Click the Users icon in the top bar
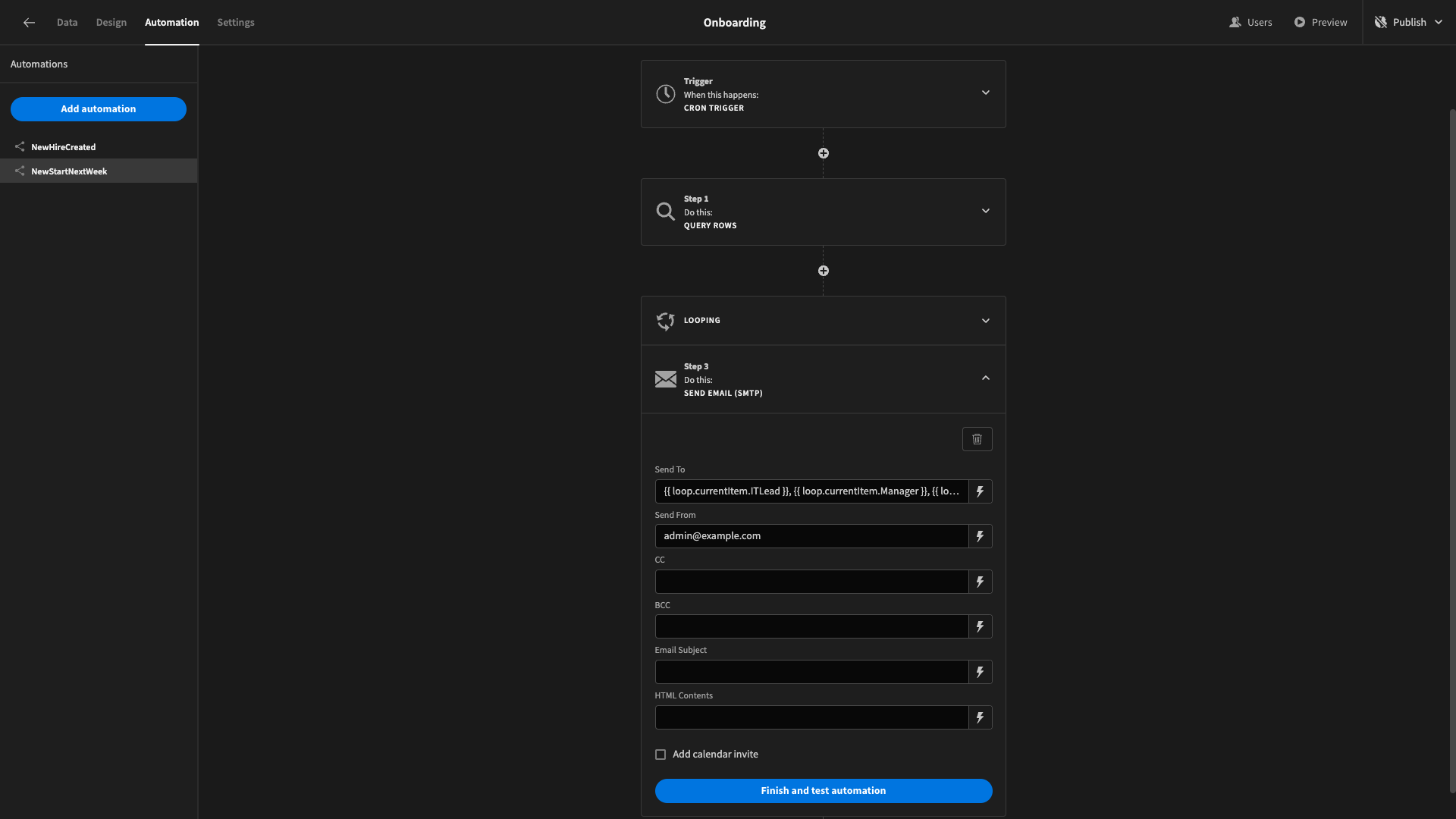Screen dimensions: 1456x819 click(1237, 22)
